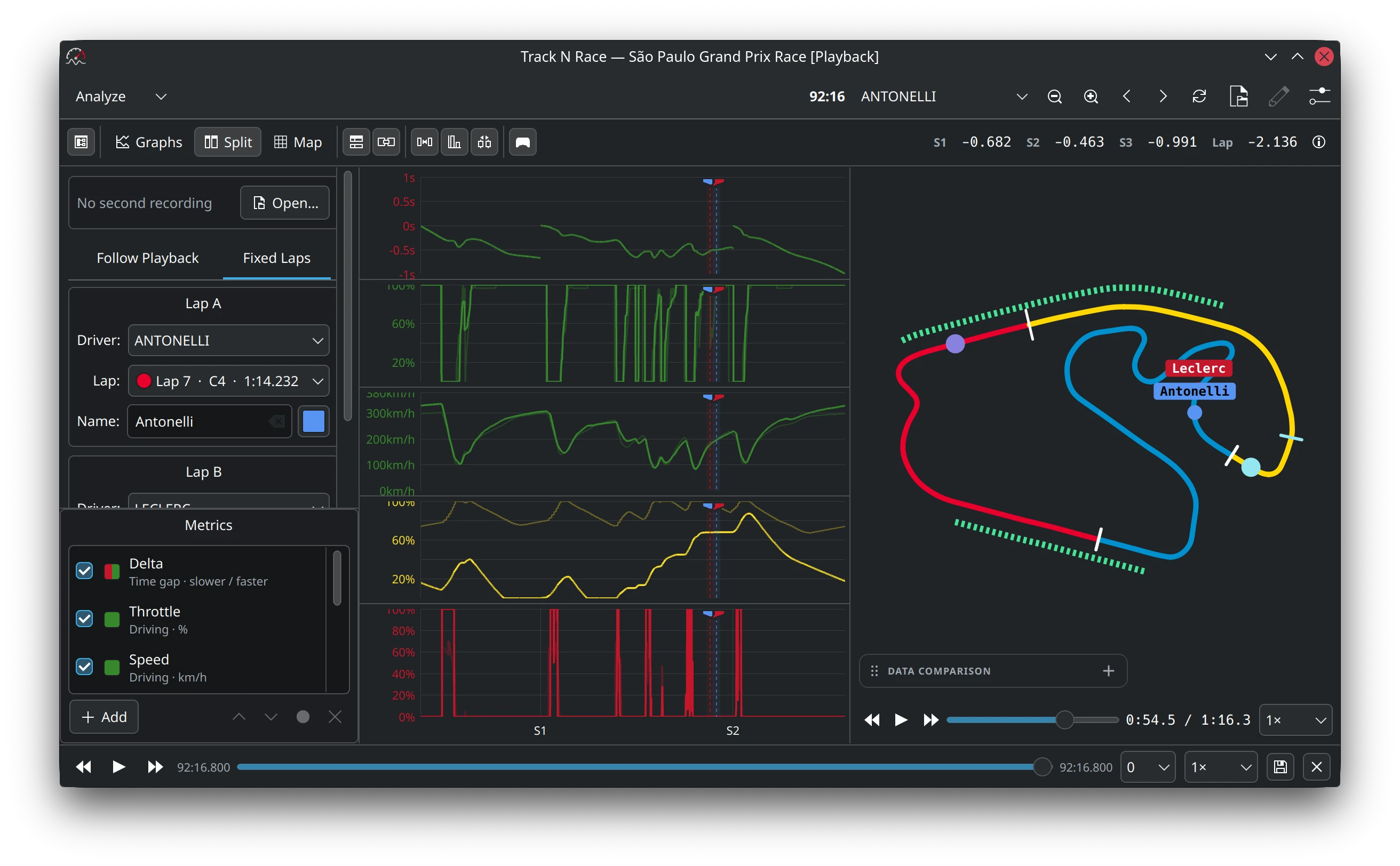Go to previous item with left chevron
Viewport: 1400px width, 866px height.
click(1127, 96)
